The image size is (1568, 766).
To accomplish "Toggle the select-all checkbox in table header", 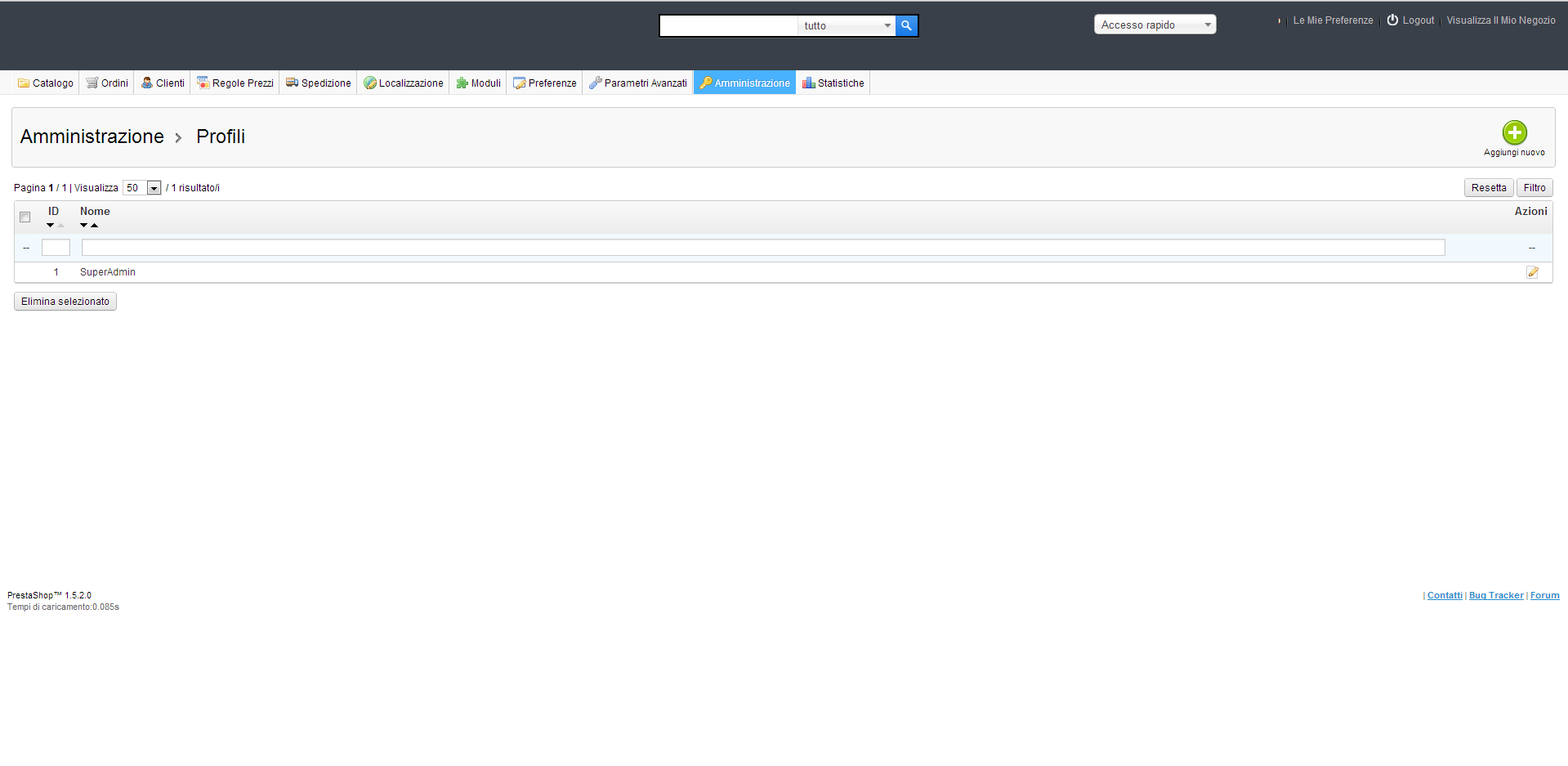I will pos(25,217).
